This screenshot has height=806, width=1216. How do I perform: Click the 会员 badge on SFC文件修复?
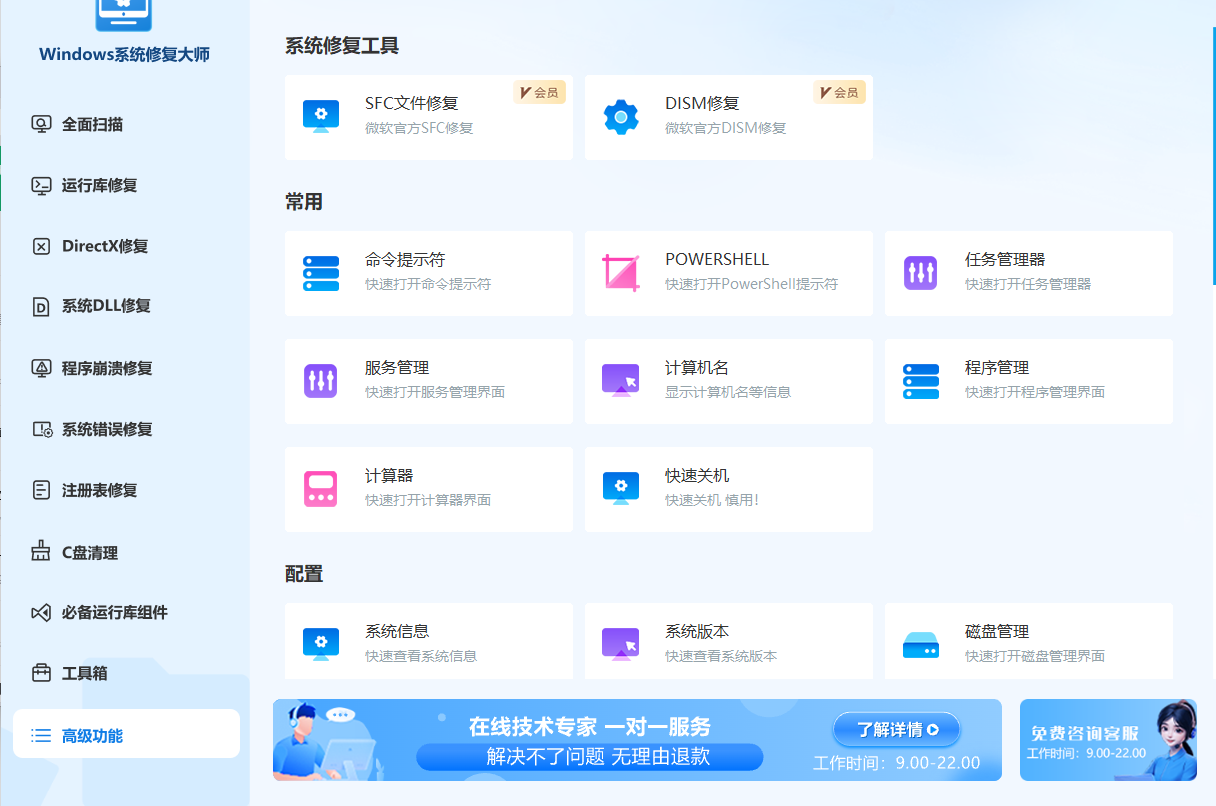click(540, 92)
